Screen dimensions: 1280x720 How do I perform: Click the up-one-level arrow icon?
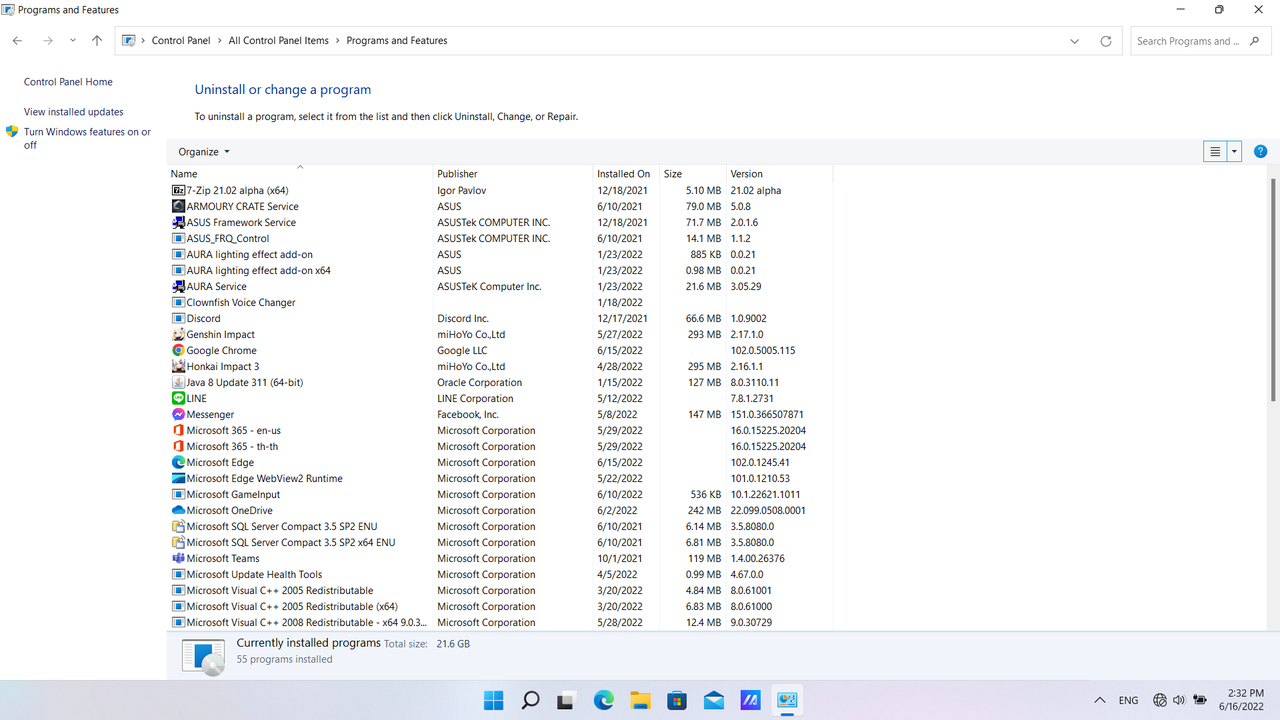[x=96, y=40]
